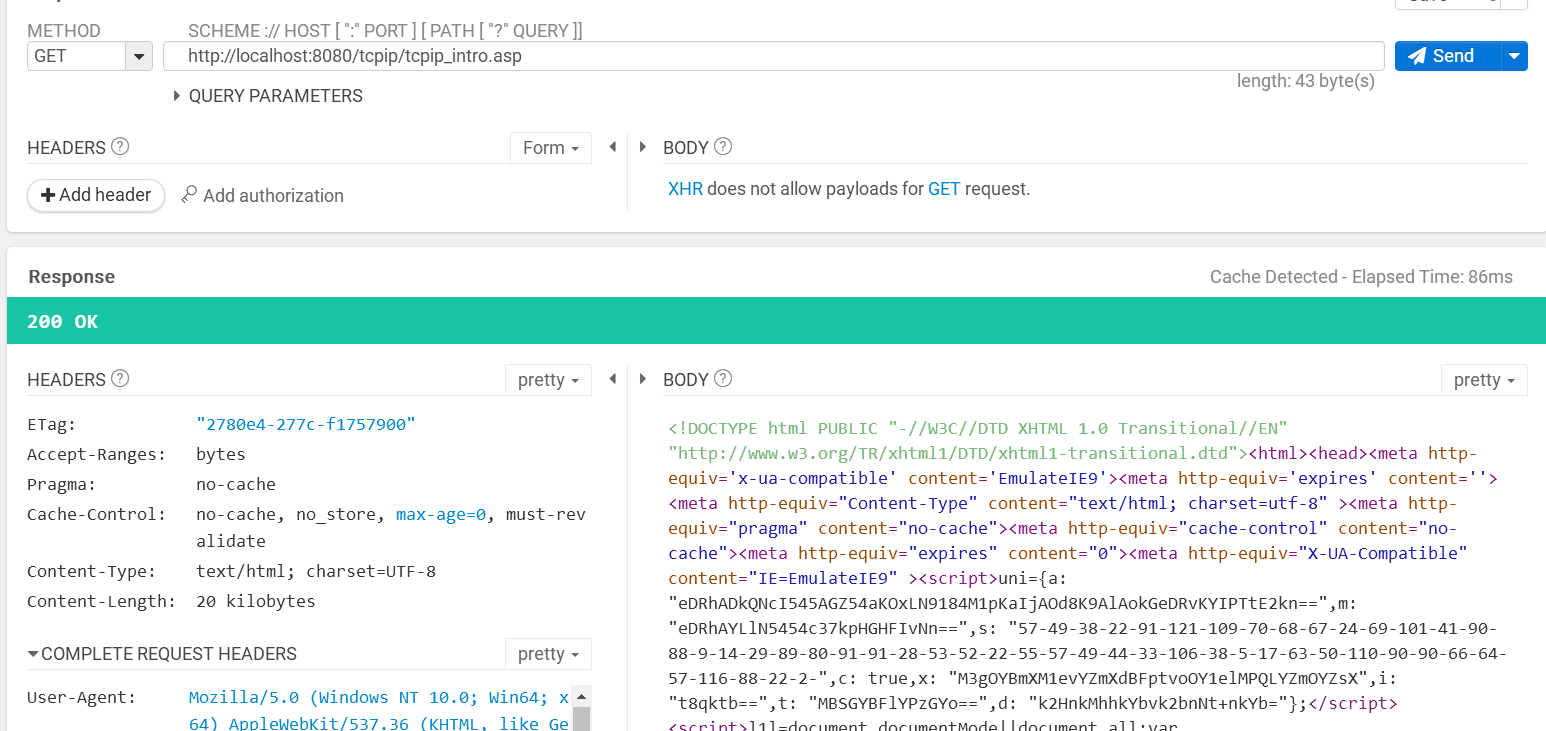Open the XHR link in body notice

coord(685,188)
